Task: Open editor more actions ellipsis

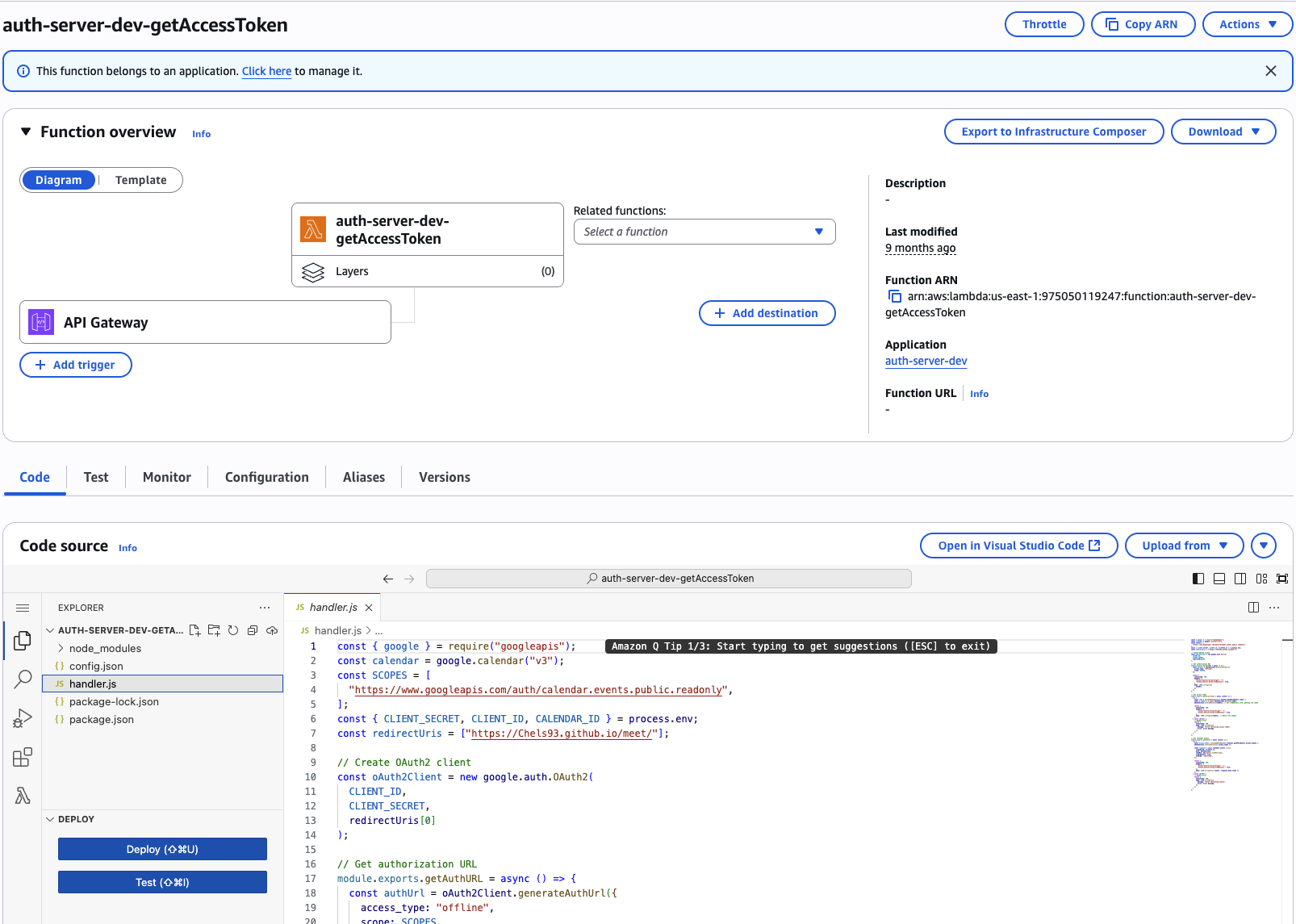Action: coord(1274,608)
